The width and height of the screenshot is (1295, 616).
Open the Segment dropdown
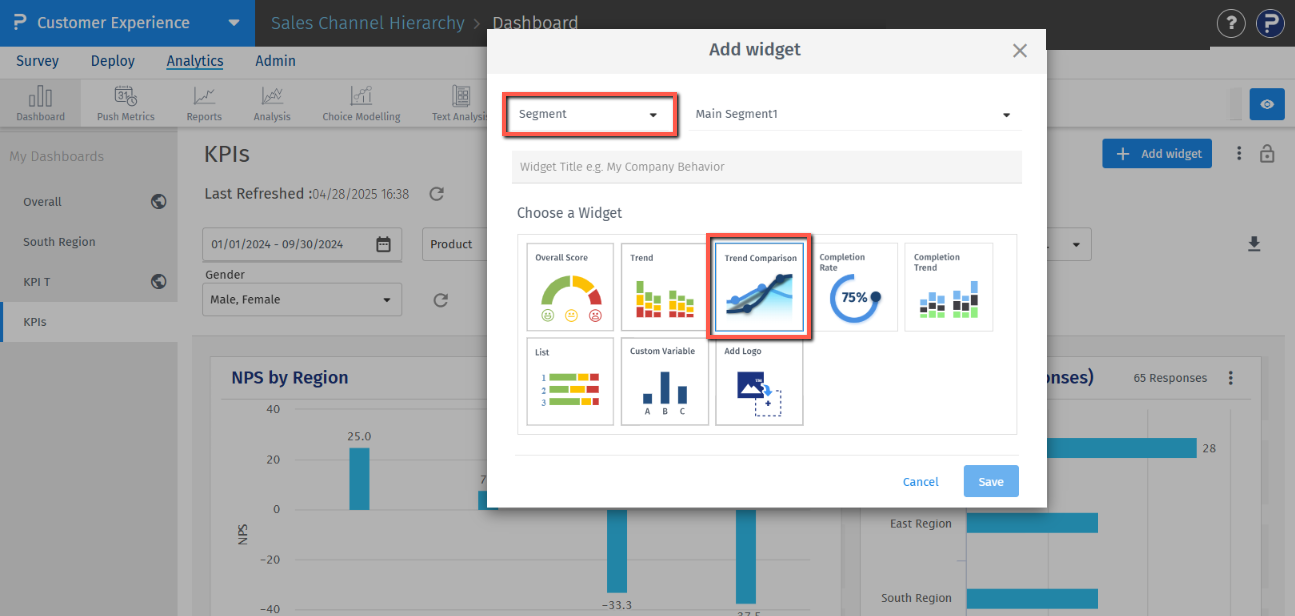pyautogui.click(x=589, y=115)
